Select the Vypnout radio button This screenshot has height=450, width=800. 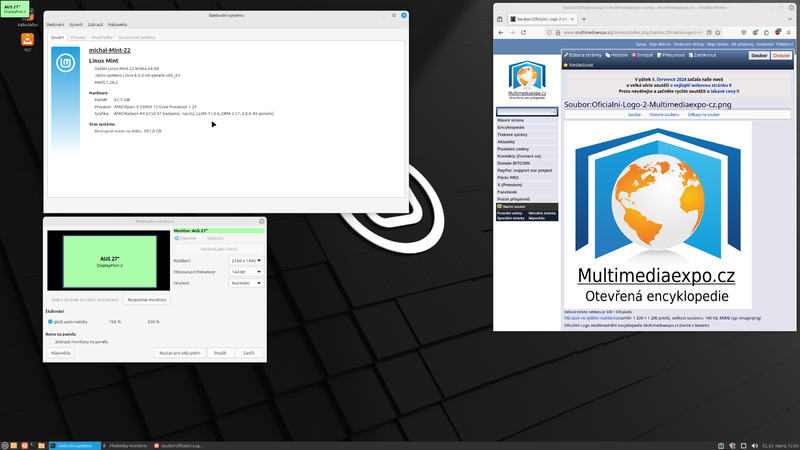tap(206, 238)
